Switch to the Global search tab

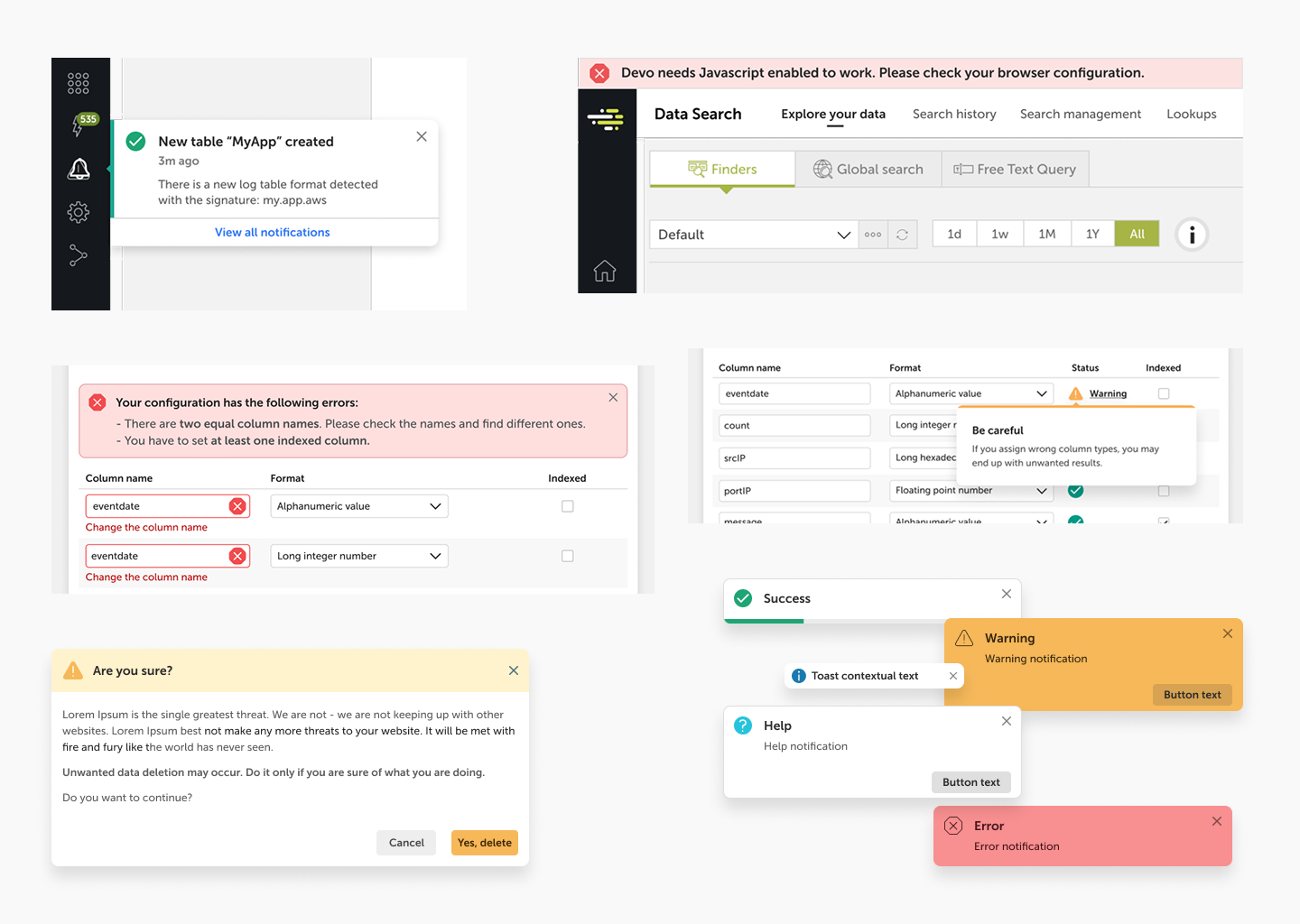[x=868, y=169]
